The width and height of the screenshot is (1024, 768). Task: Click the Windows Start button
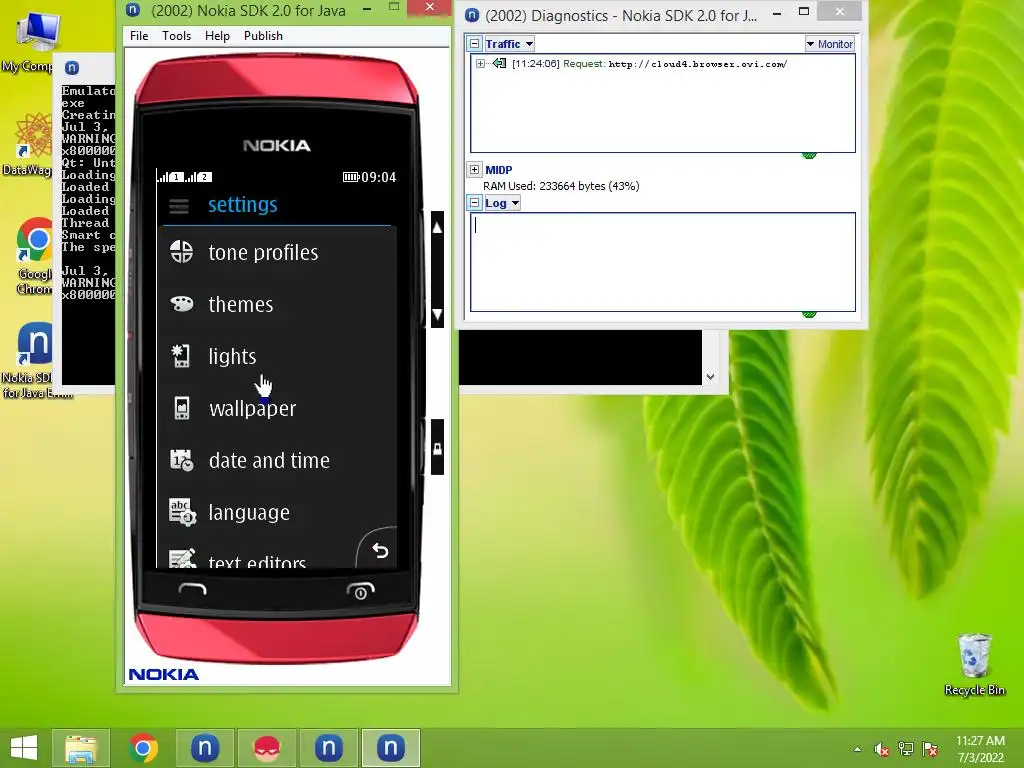coord(24,748)
